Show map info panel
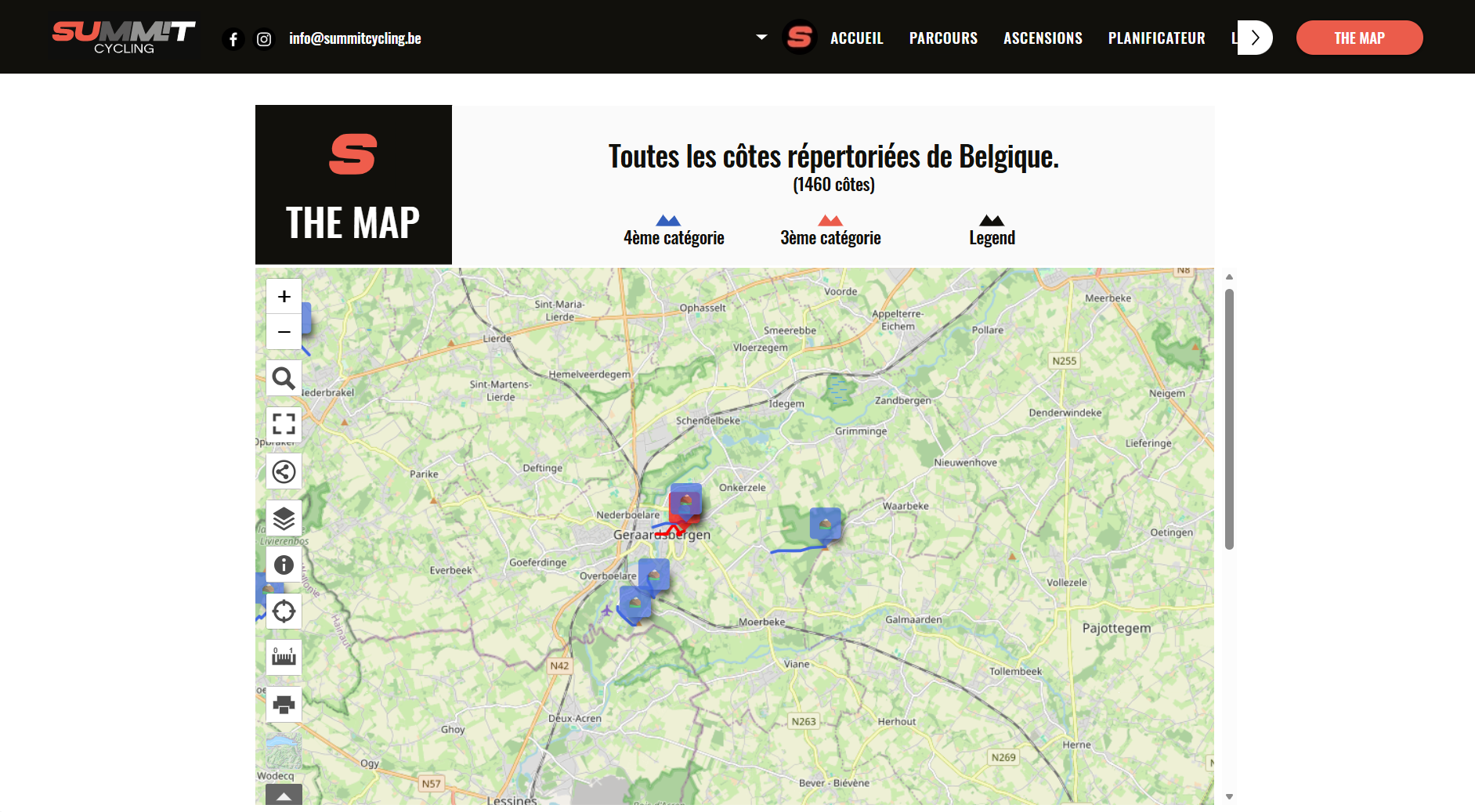Image resolution: width=1475 pixels, height=812 pixels. 284,565
